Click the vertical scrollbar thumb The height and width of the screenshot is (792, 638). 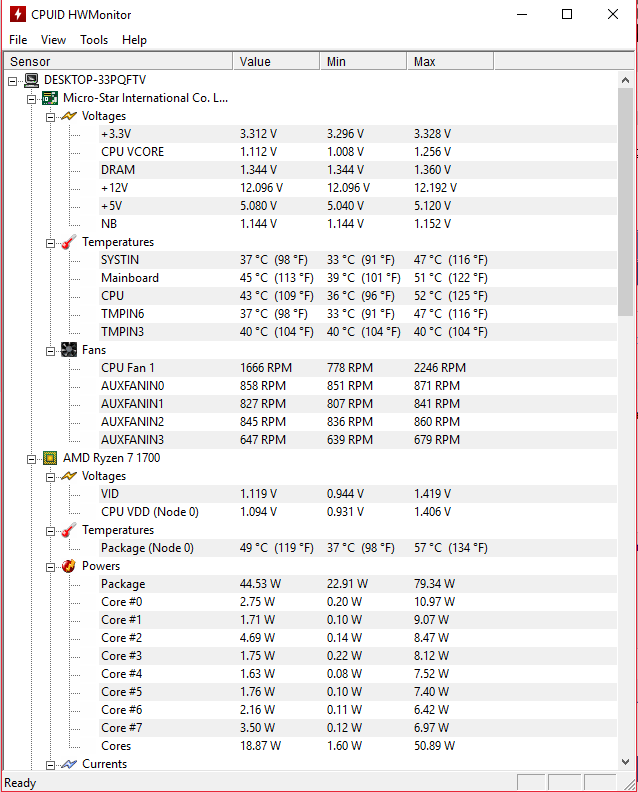pos(625,202)
